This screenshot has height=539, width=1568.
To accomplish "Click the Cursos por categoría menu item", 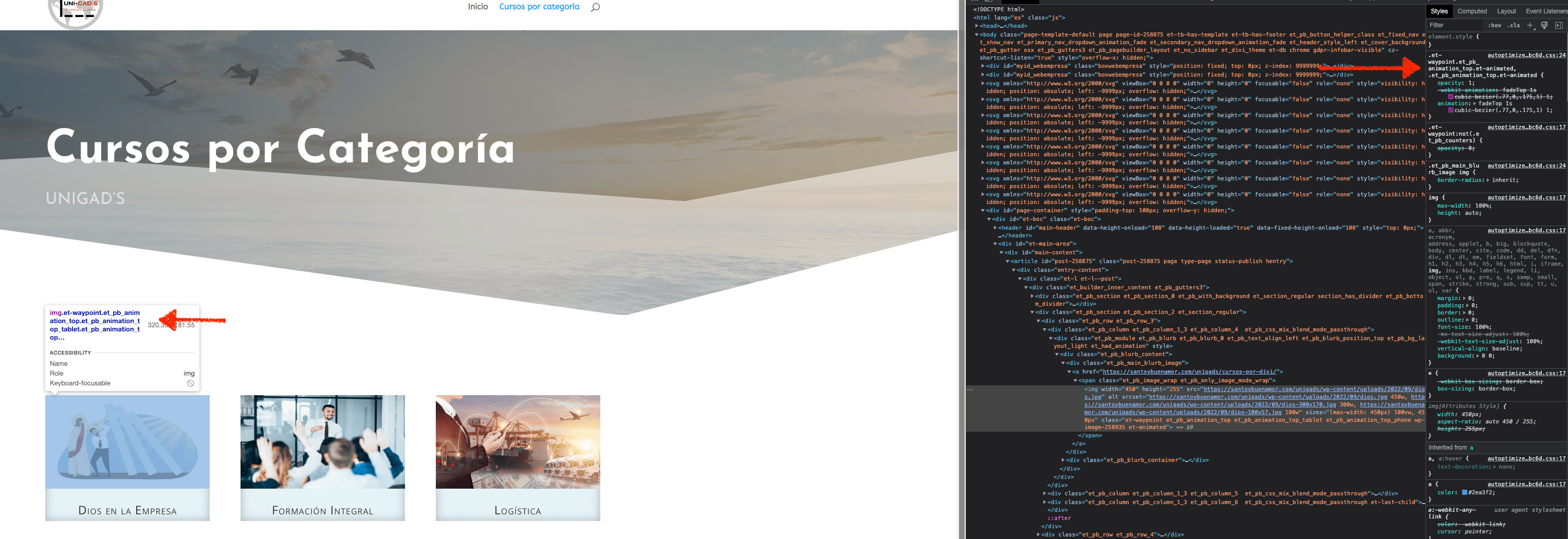I will tap(539, 7).
